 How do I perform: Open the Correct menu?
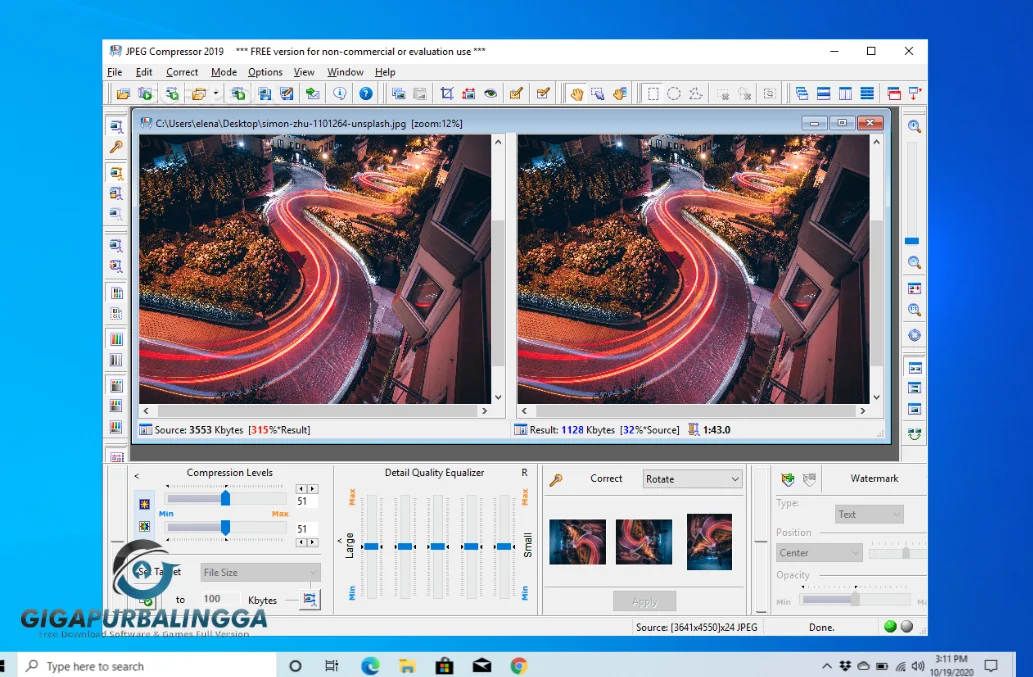(182, 72)
